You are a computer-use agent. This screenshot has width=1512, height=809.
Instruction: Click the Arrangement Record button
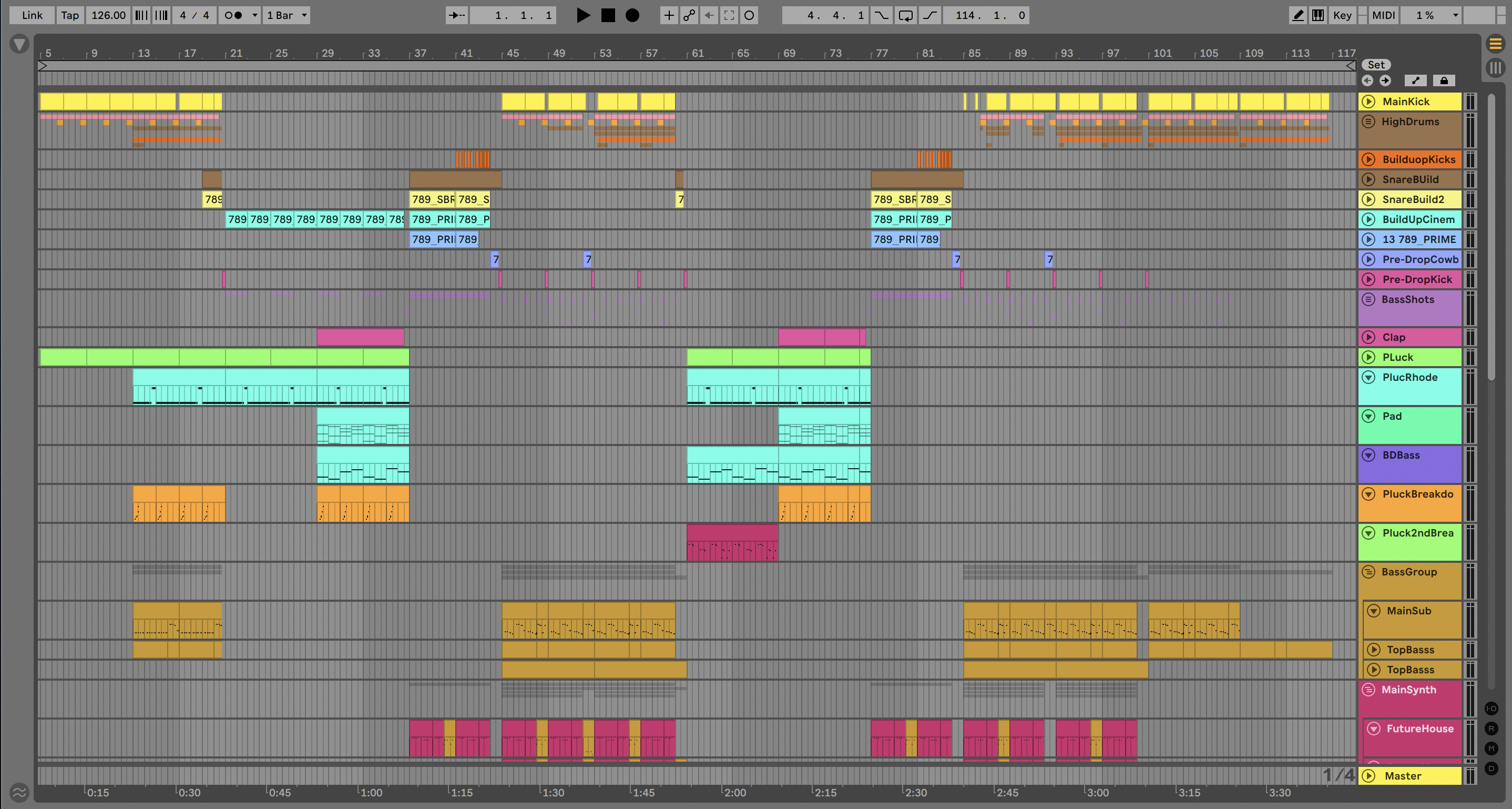click(x=632, y=15)
